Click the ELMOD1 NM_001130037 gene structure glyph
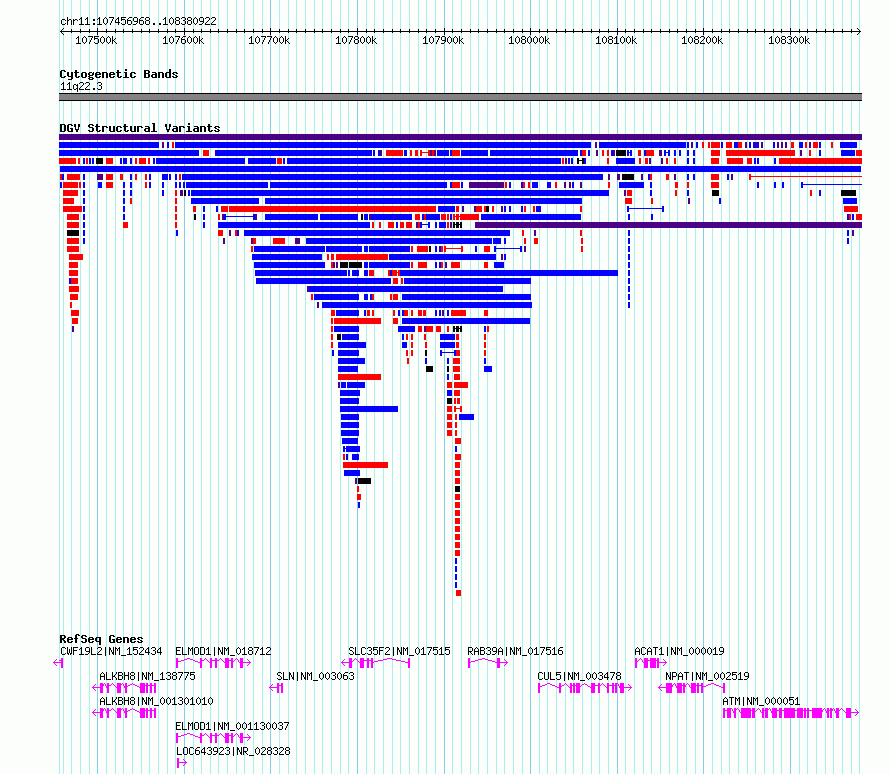Viewport: 890px width, 774px height. (x=213, y=738)
